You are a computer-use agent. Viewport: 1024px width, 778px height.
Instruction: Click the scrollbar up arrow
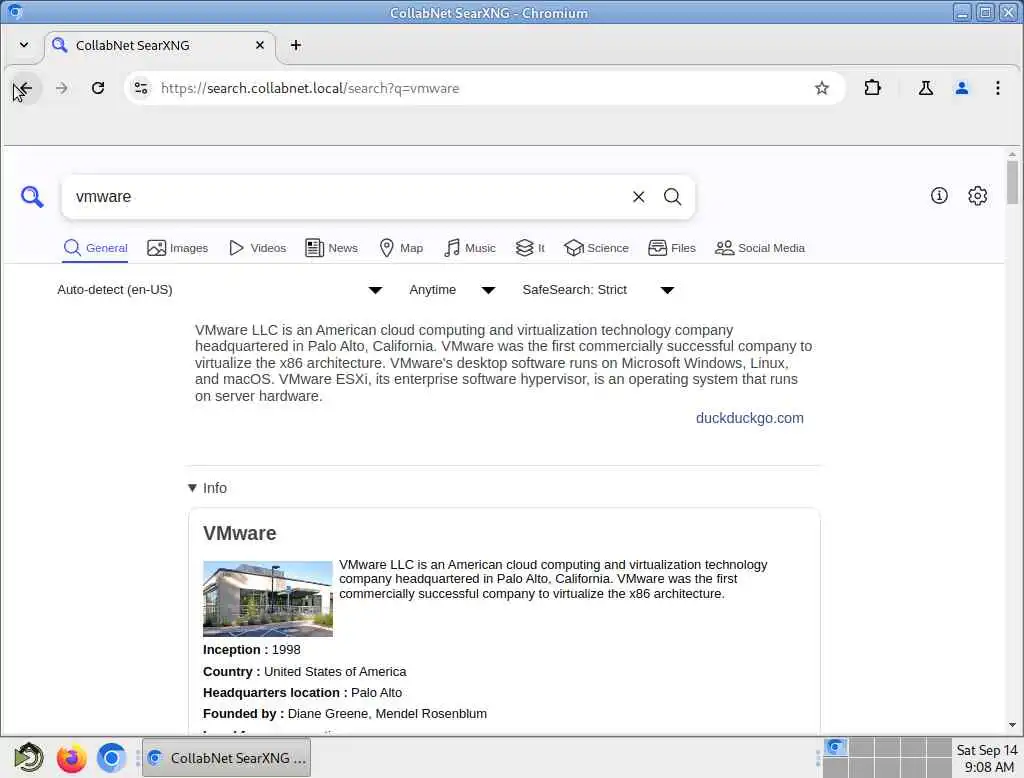pos(1012,155)
